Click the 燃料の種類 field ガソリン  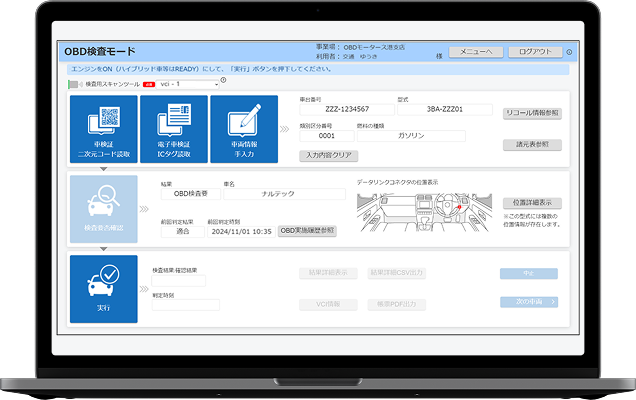pos(411,136)
